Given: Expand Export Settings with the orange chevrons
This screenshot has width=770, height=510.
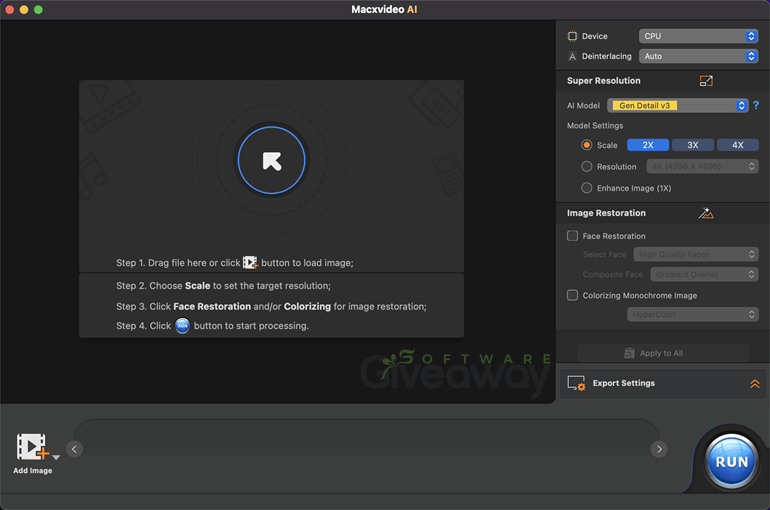Looking at the screenshot, I should point(755,383).
